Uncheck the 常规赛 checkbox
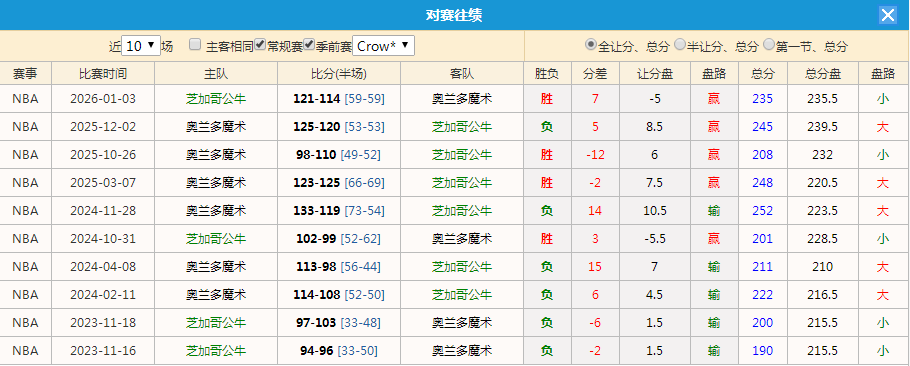The image size is (910, 366). click(x=261, y=45)
